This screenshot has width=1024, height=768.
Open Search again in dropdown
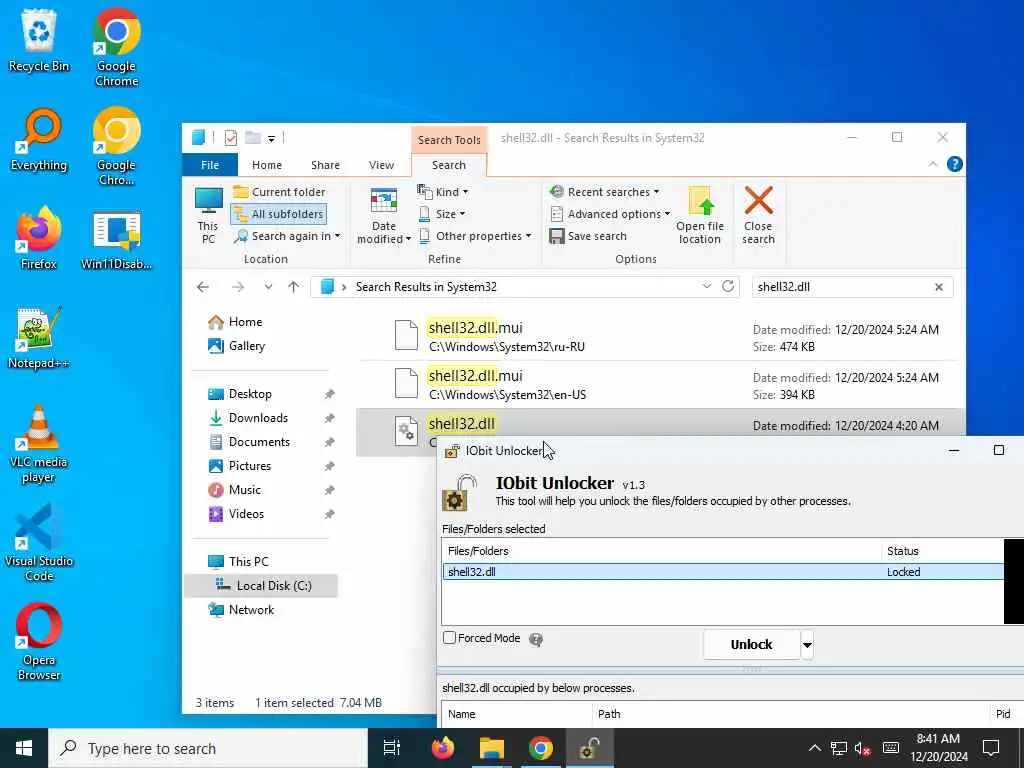pos(287,236)
